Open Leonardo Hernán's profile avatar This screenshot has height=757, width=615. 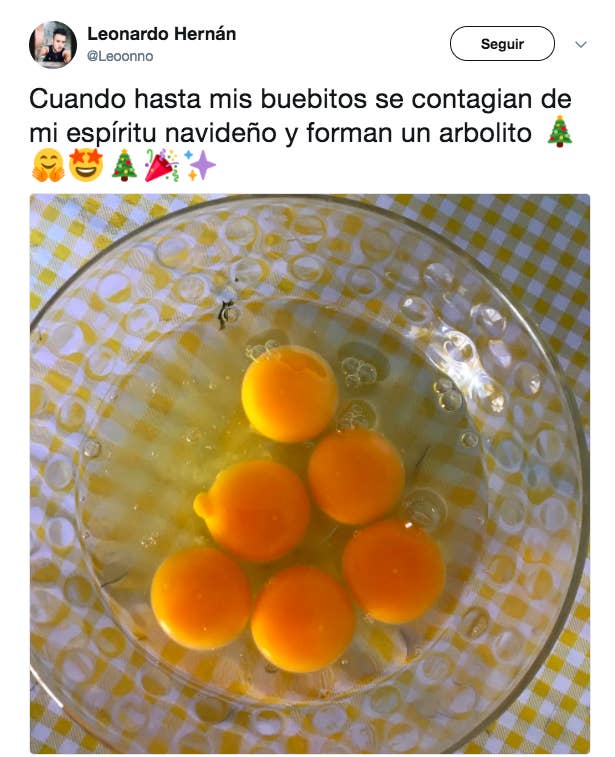(53, 44)
